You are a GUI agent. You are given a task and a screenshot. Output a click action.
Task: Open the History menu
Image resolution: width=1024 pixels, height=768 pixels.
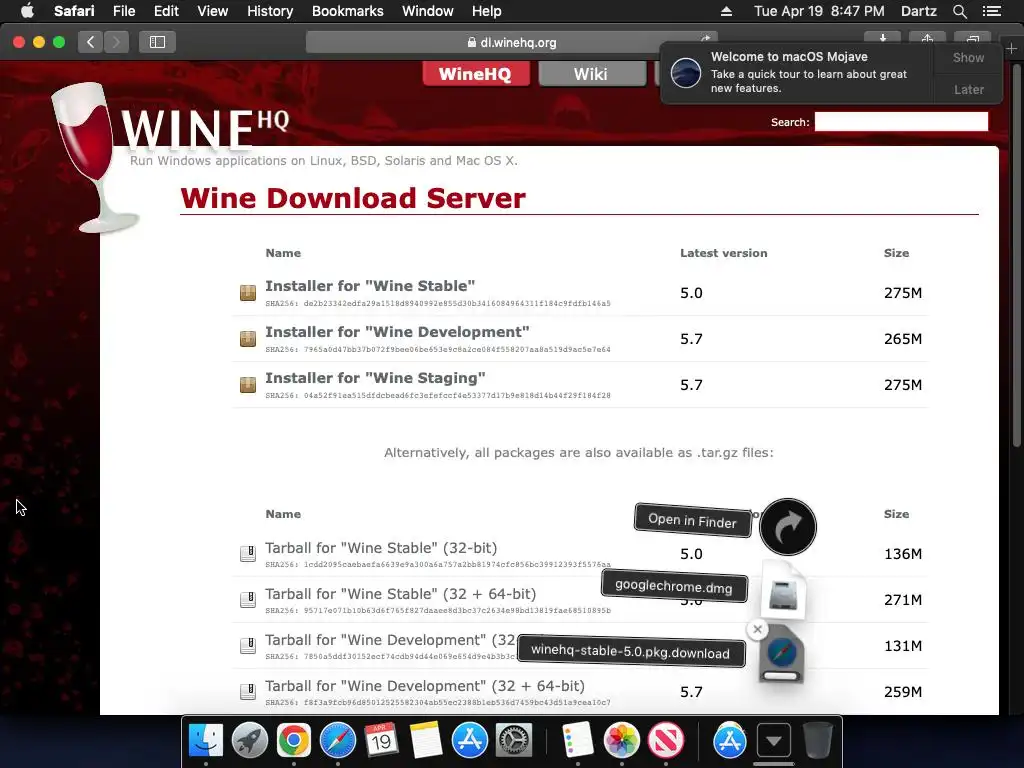[x=270, y=11]
